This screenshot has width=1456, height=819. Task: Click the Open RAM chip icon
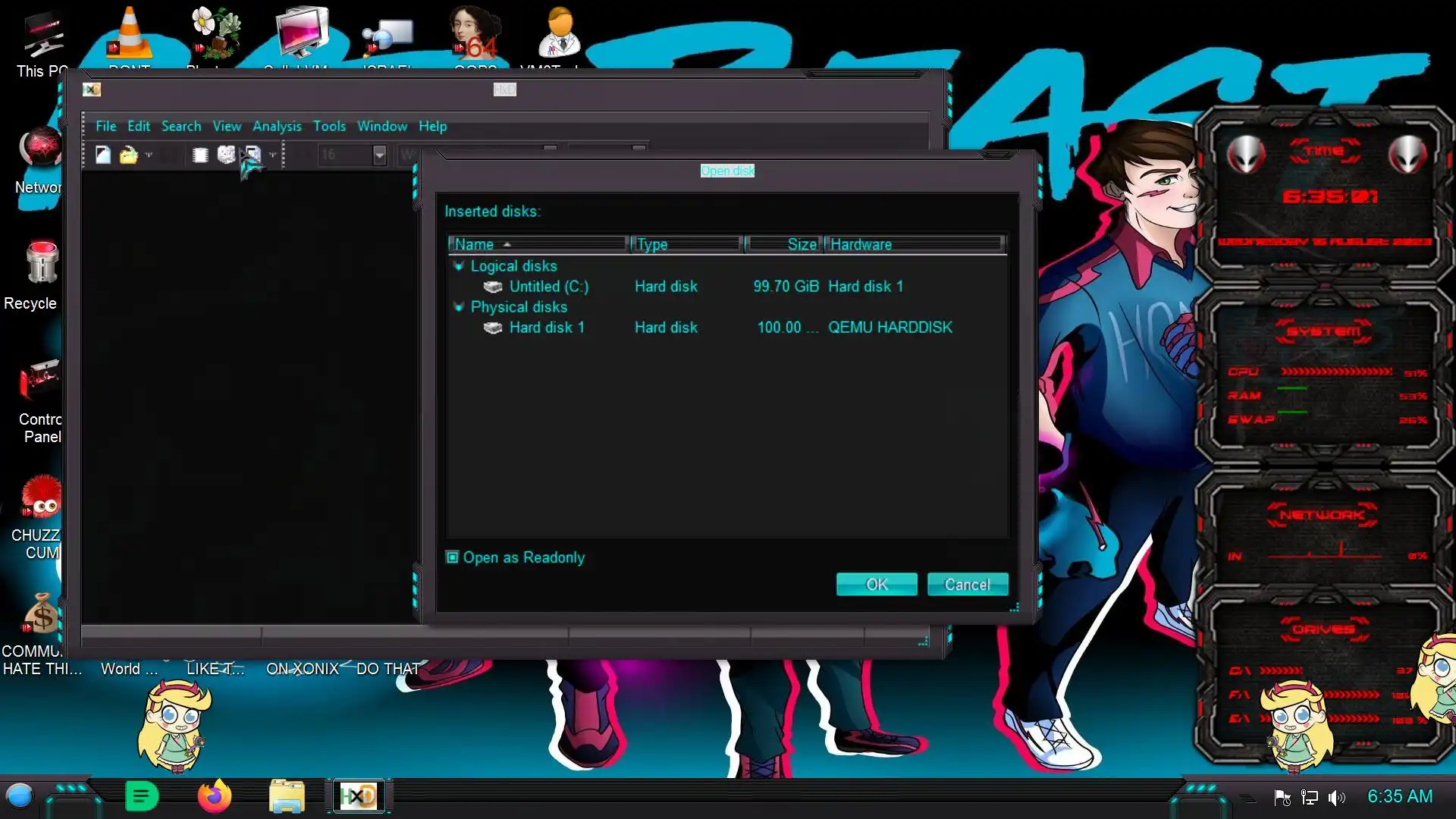click(x=200, y=155)
